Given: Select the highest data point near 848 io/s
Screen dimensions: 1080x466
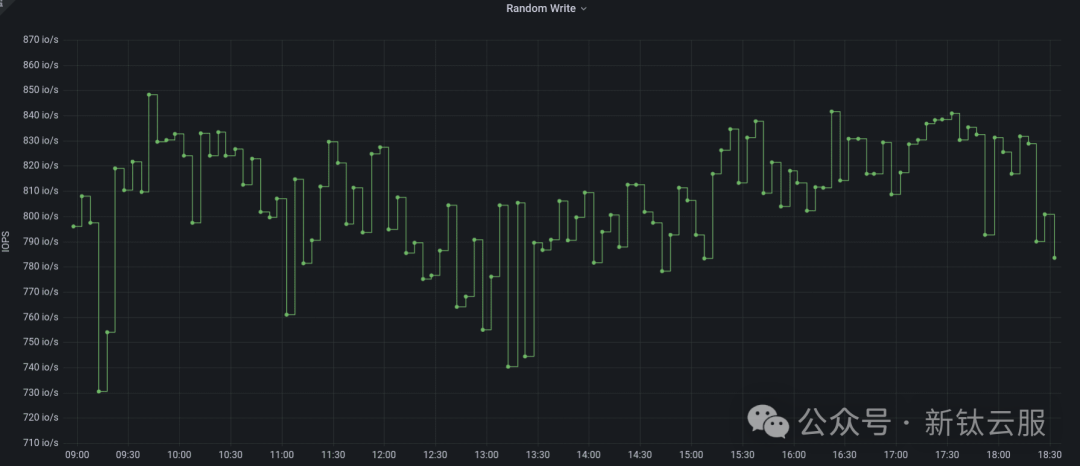Looking at the screenshot, I should click(149, 94).
